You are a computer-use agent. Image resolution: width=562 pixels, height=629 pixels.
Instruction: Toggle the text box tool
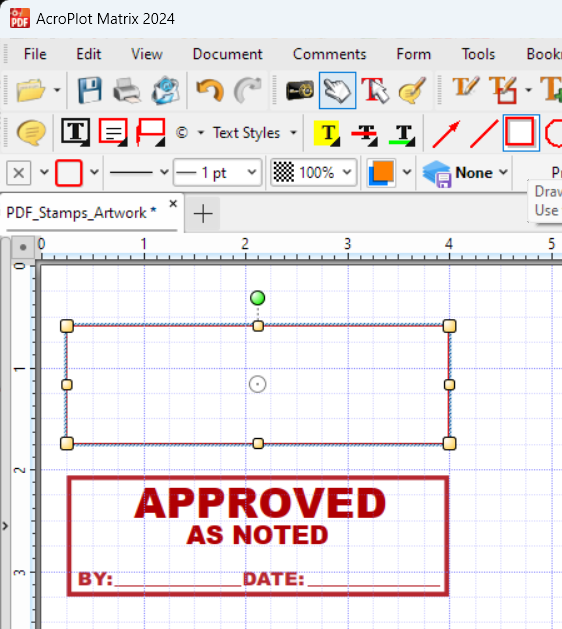pos(75,132)
